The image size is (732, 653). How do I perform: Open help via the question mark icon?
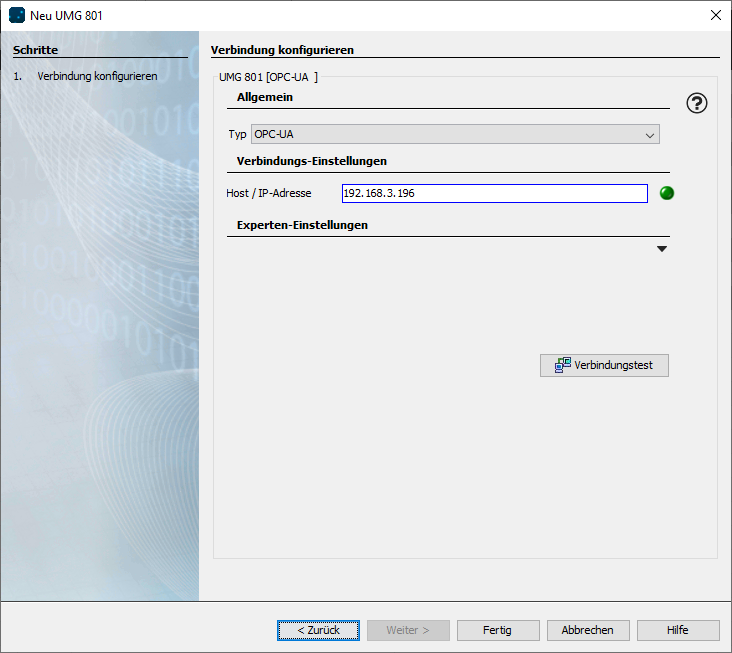tap(697, 103)
